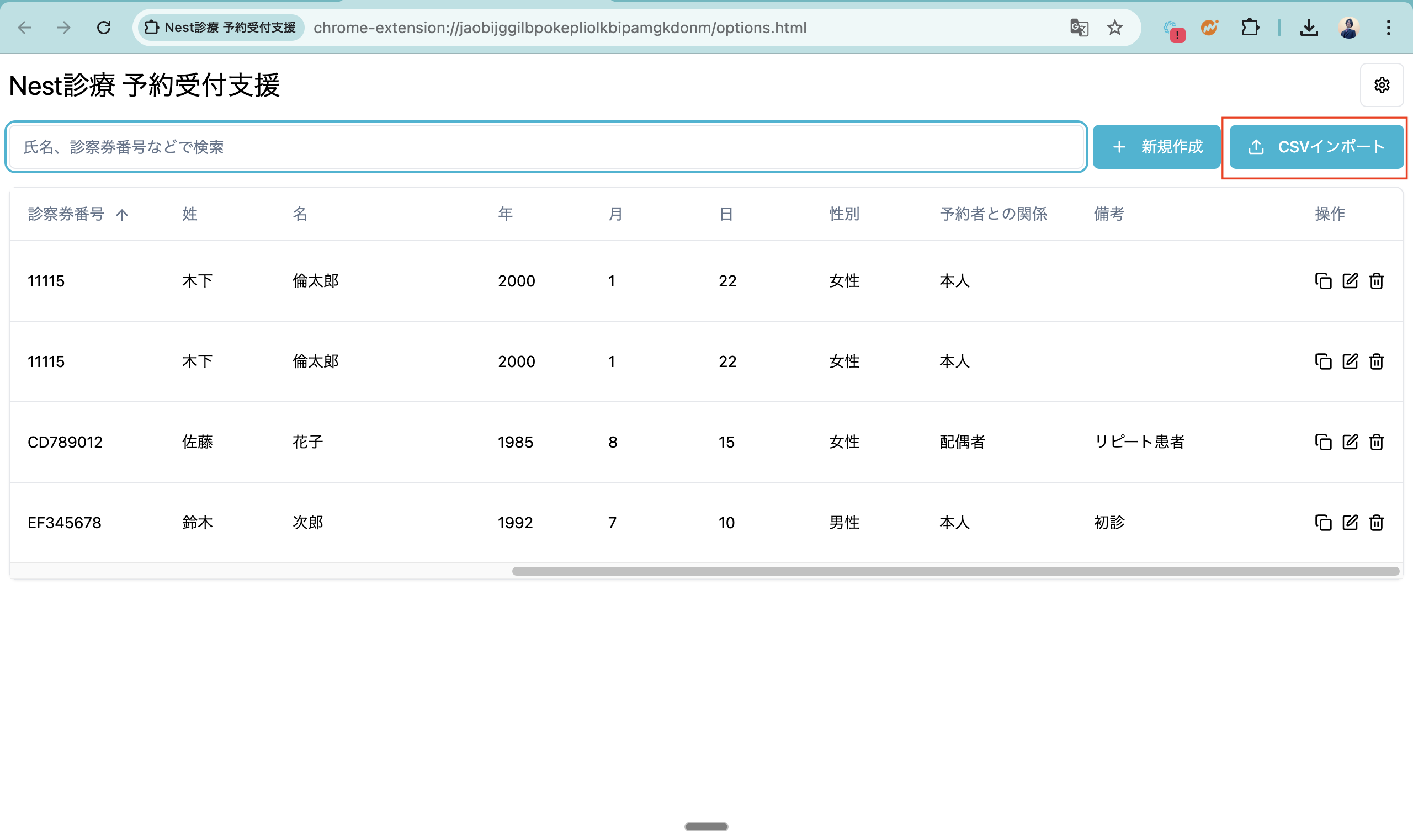This screenshot has width=1413, height=840.
Task: Edit the 佐藤 花子 record
Action: [1350, 442]
